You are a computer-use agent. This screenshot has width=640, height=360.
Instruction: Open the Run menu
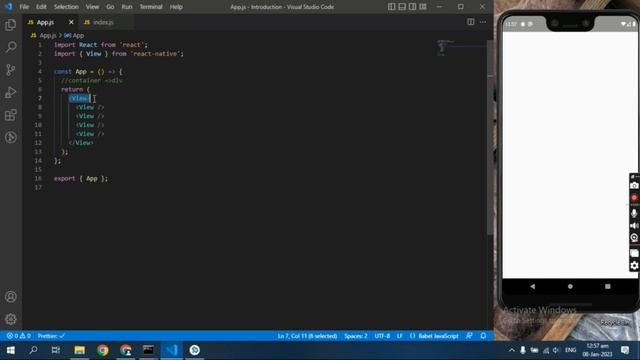pos(127,7)
